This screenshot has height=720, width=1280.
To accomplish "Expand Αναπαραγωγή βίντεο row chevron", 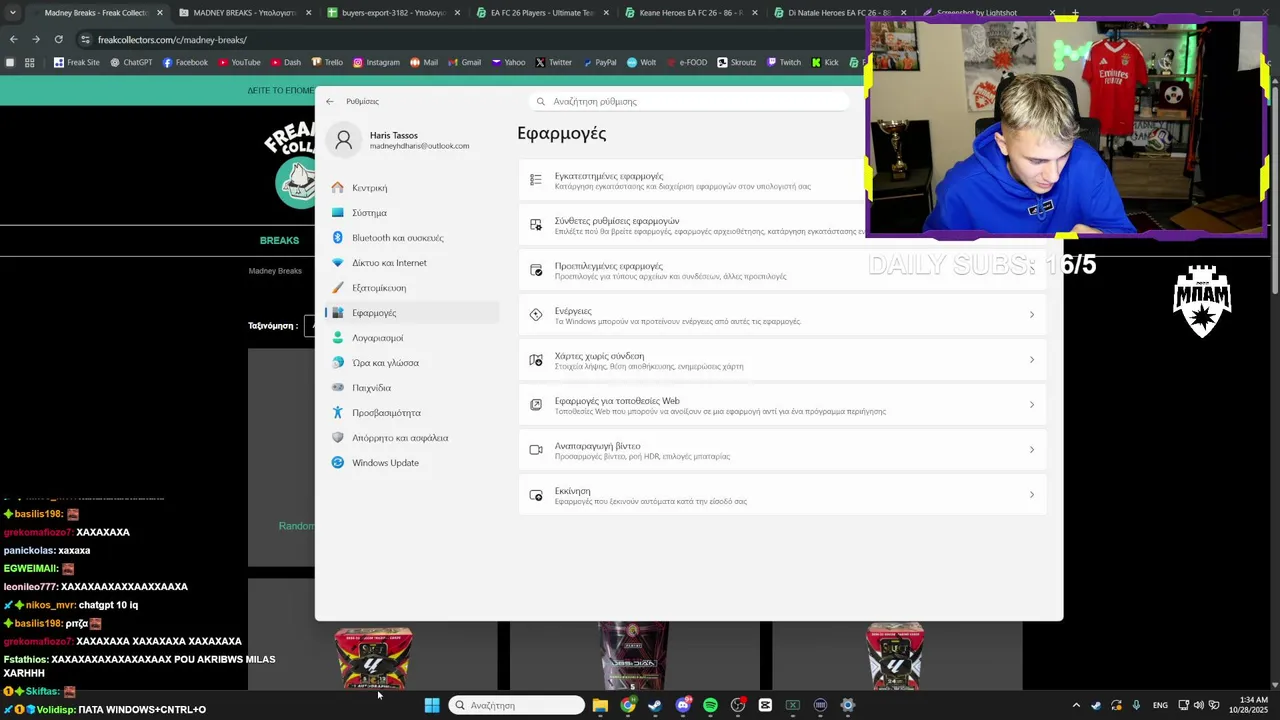I will 1032,450.
